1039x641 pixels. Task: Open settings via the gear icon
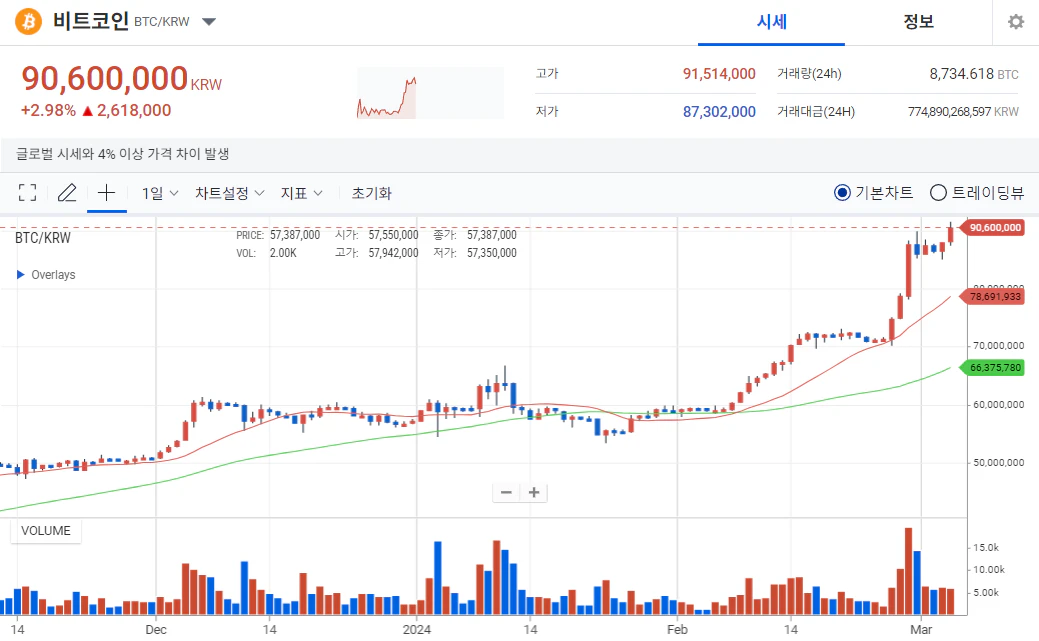(1016, 22)
